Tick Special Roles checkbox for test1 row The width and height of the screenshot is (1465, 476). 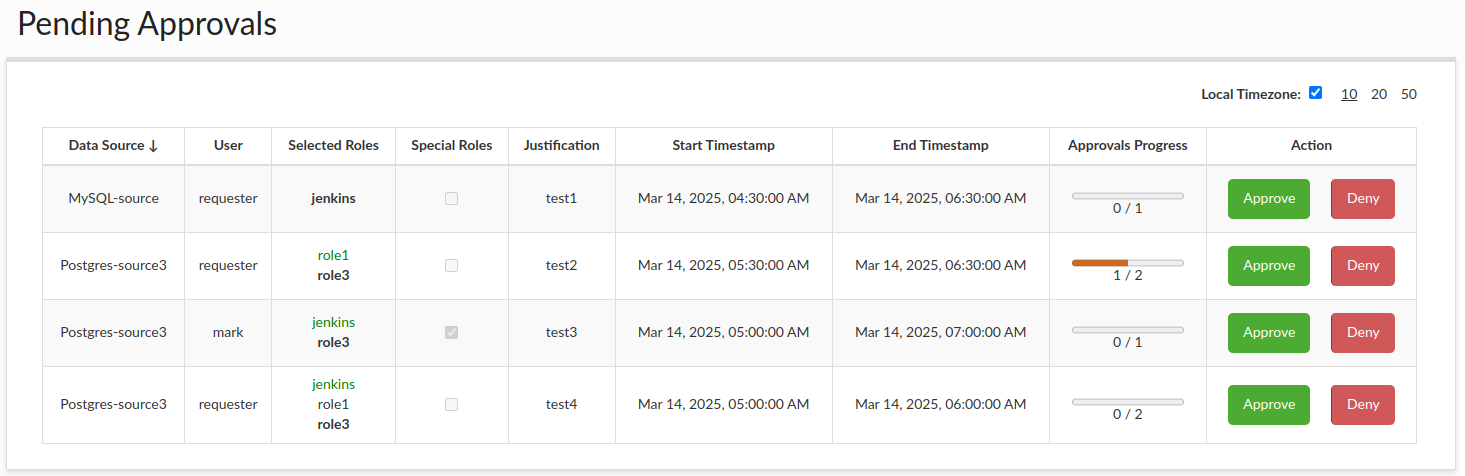[x=451, y=199]
